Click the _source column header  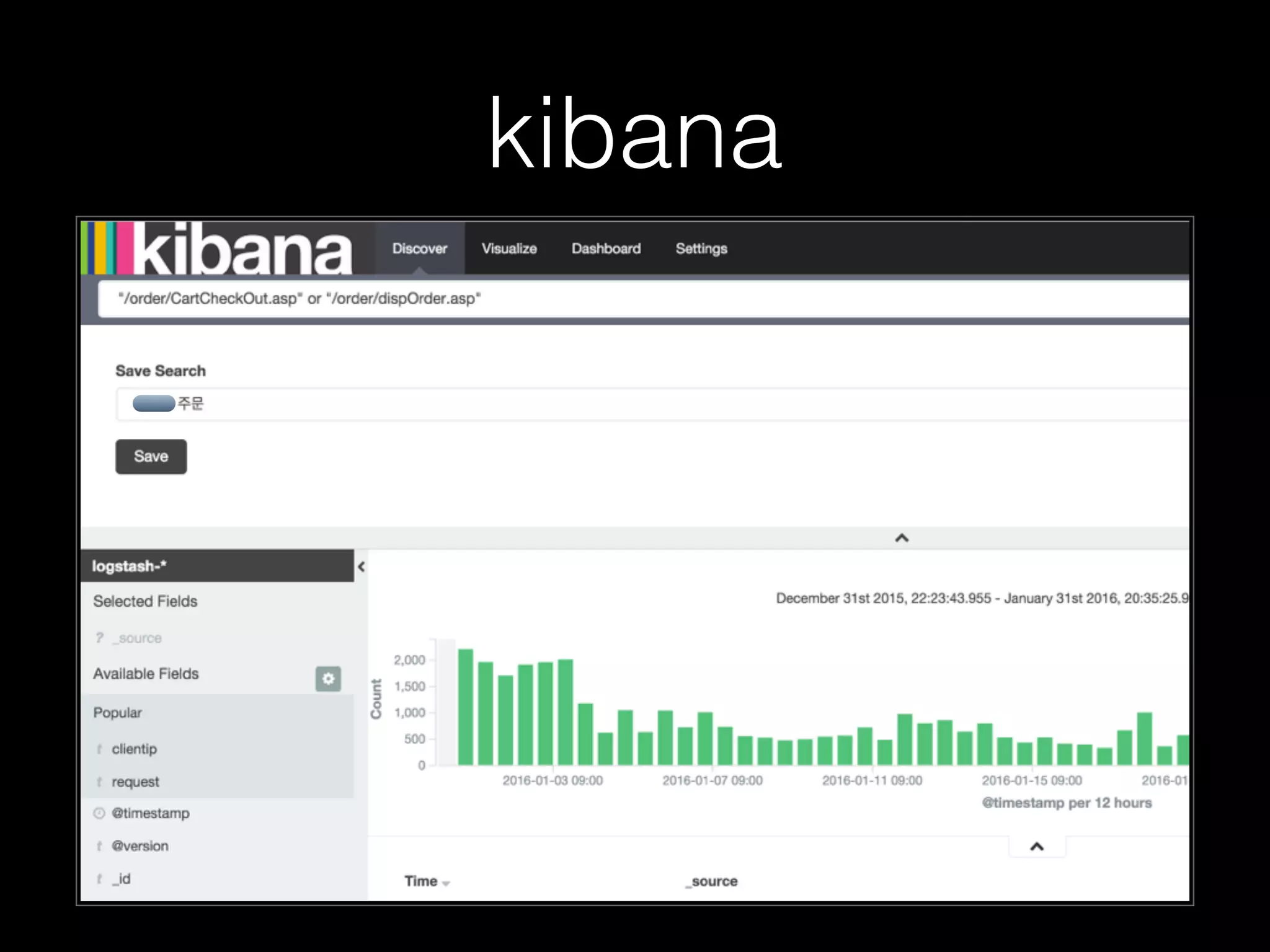[712, 881]
